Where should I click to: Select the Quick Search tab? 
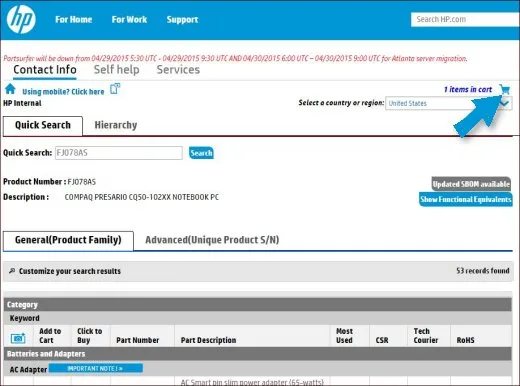(x=43, y=125)
